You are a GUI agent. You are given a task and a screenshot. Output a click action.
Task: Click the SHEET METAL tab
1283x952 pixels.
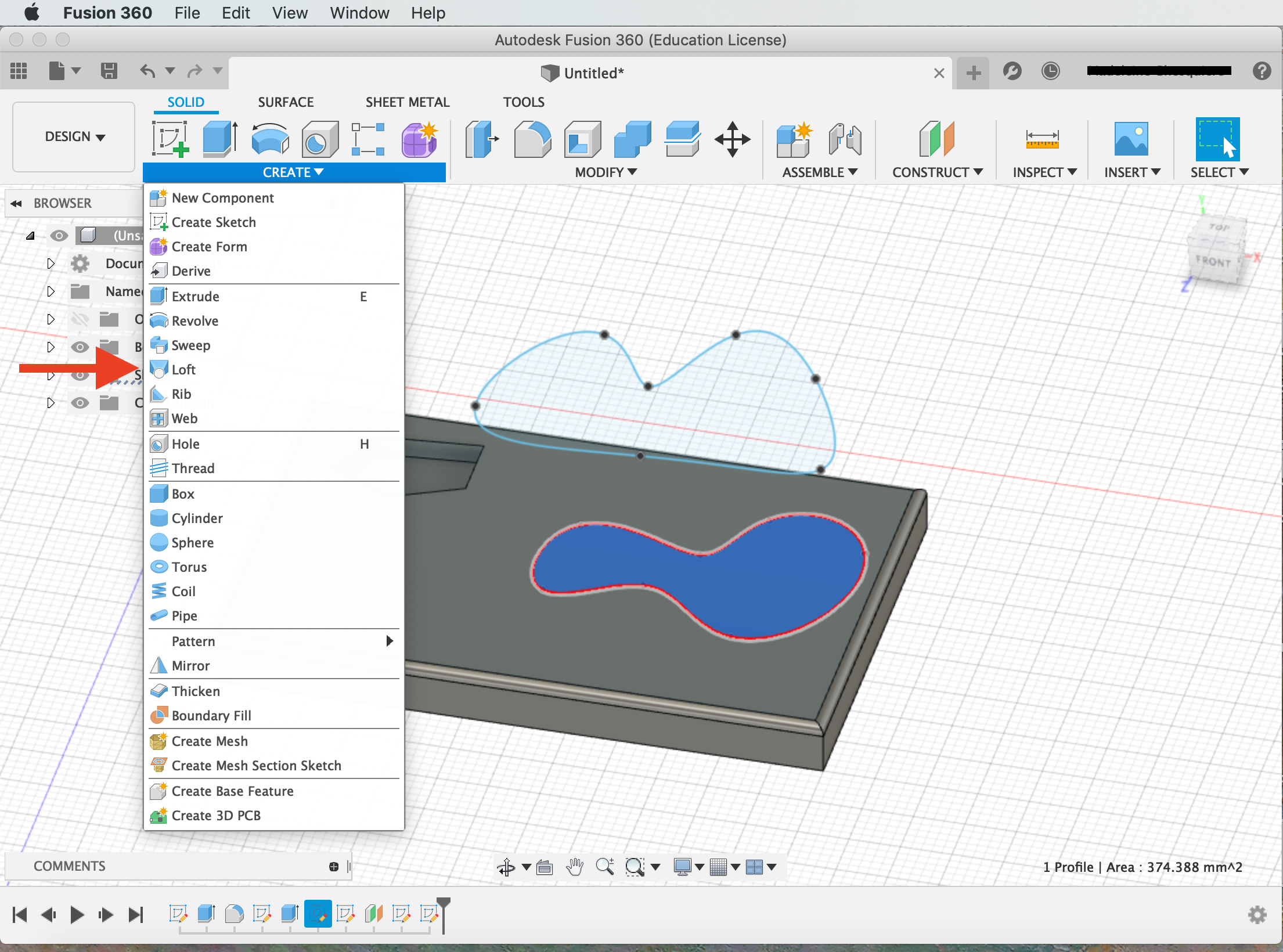(x=406, y=102)
